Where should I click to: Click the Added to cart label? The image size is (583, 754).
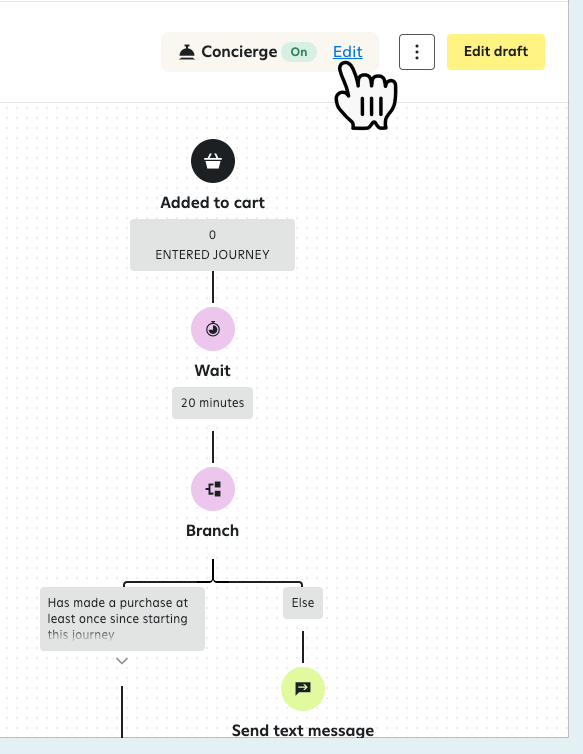click(212, 202)
